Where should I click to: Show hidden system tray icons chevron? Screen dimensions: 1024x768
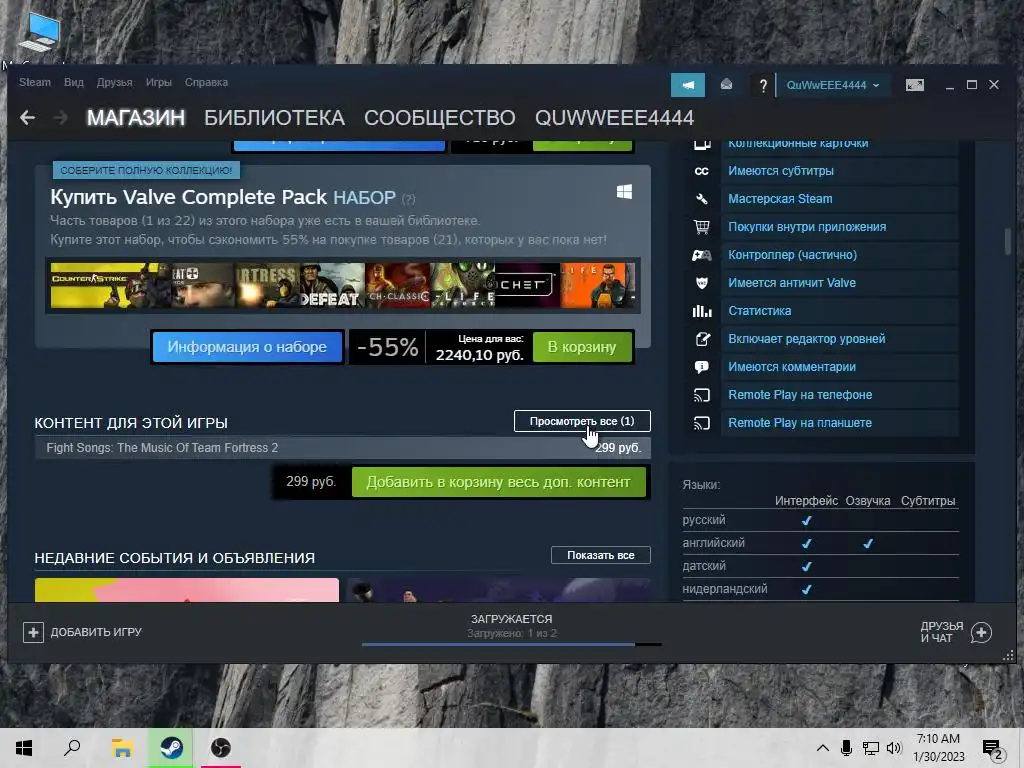[823, 748]
